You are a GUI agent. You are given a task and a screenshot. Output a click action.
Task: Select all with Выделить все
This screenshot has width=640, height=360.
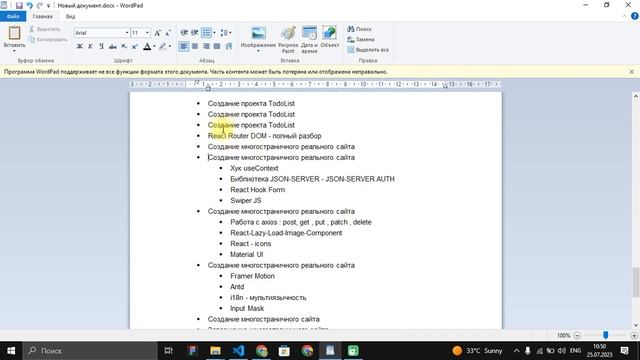coord(368,50)
